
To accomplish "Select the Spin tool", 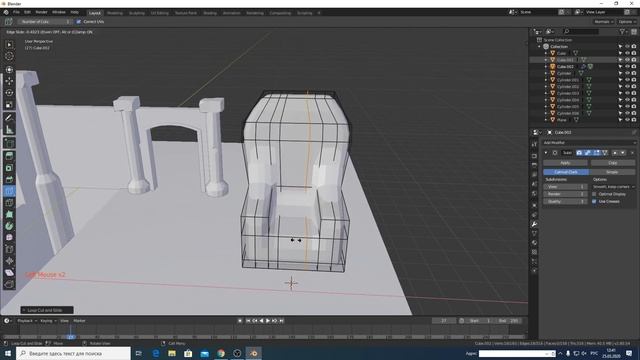I will click(9, 226).
